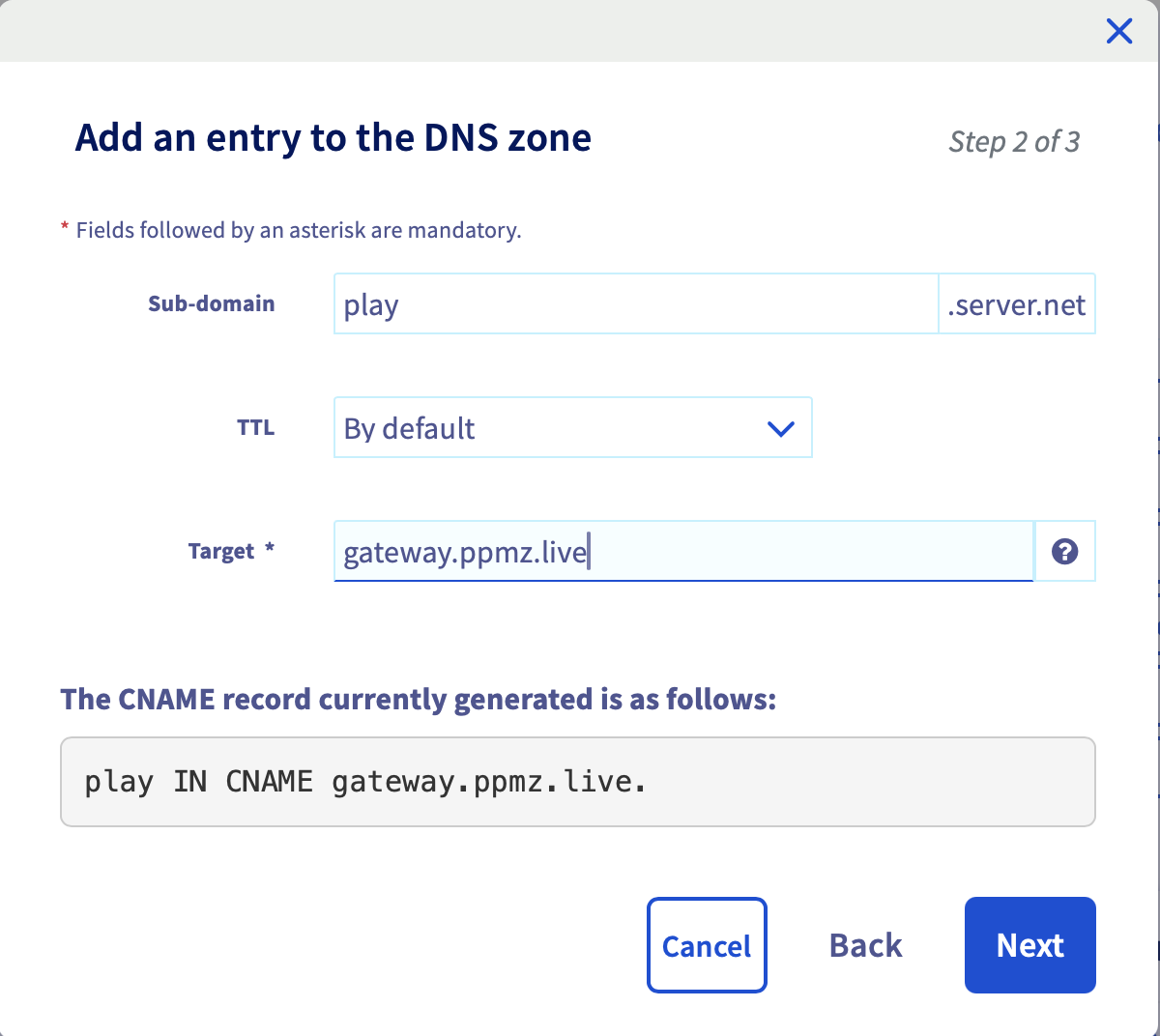Click the 'CNAME record currently generated' heading
Viewport: 1160px width, 1036px height.
pyautogui.click(x=418, y=699)
